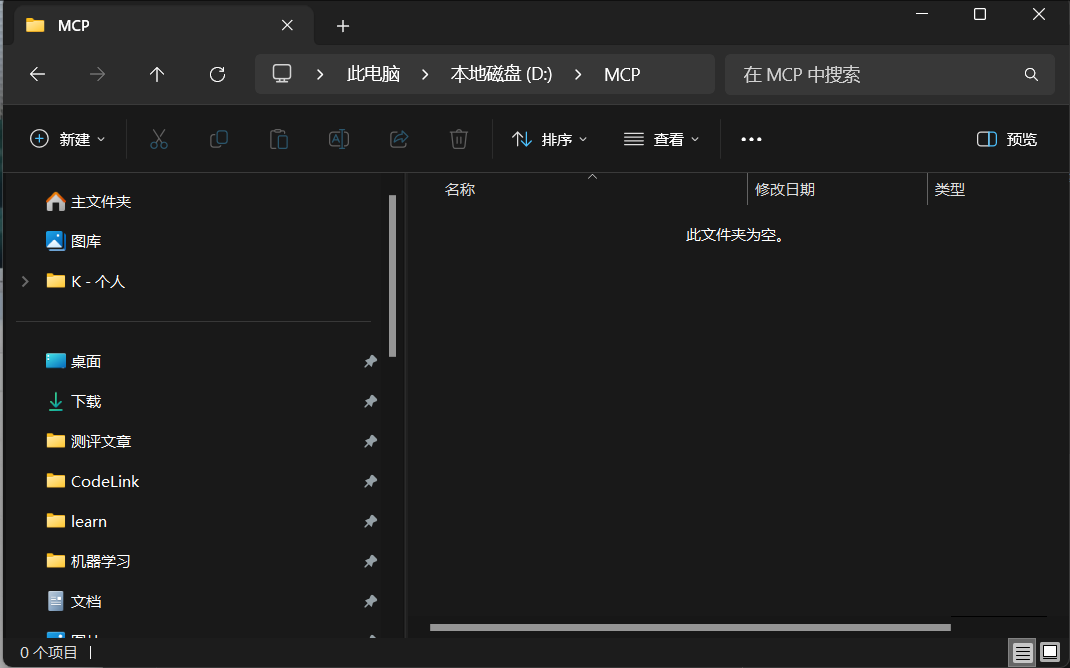Click the computer icon in address bar
Image resolution: width=1070 pixels, height=668 pixels.
(282, 74)
